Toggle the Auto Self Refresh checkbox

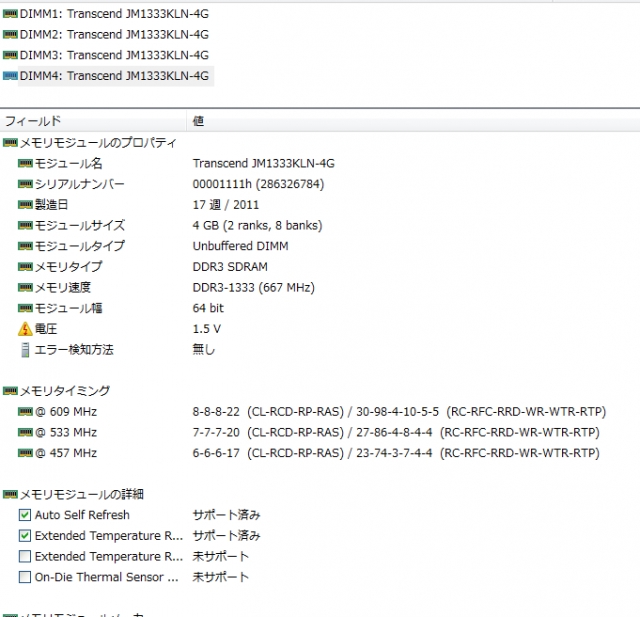click(25, 515)
